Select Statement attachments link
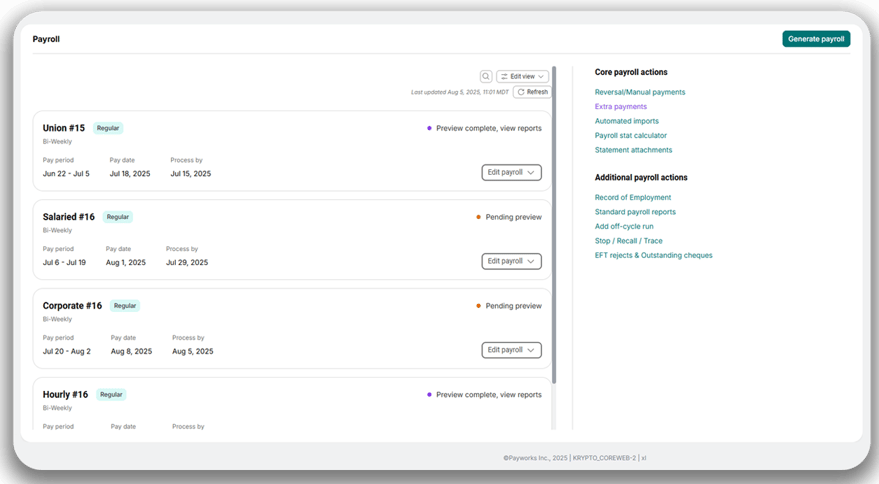Screen dimensions: 879x484 634,150
